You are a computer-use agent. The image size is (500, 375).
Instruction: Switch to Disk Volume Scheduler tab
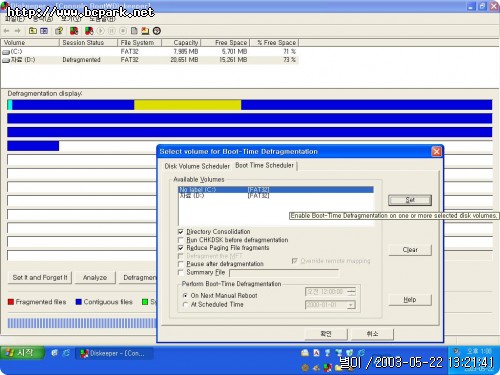[197, 166]
